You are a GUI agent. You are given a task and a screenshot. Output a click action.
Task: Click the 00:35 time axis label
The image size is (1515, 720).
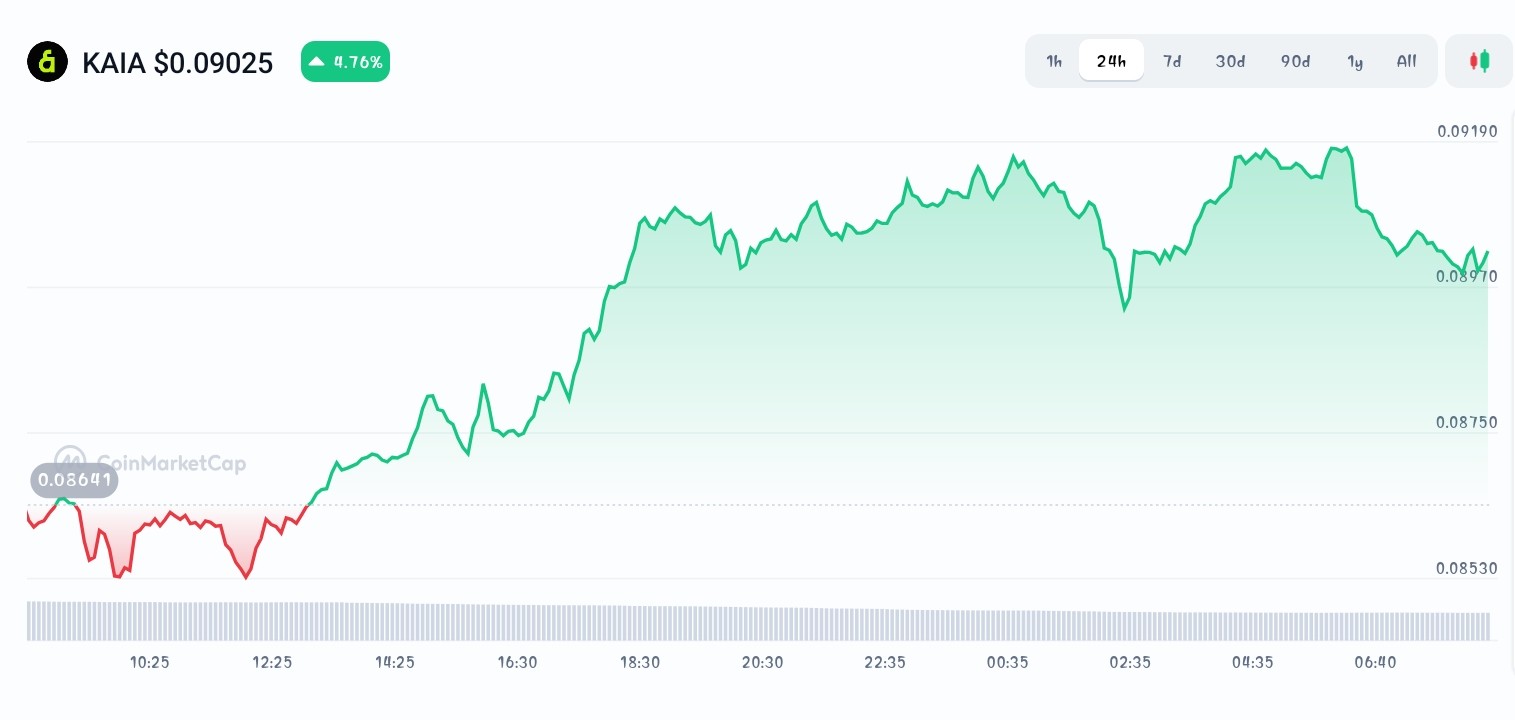1007,662
